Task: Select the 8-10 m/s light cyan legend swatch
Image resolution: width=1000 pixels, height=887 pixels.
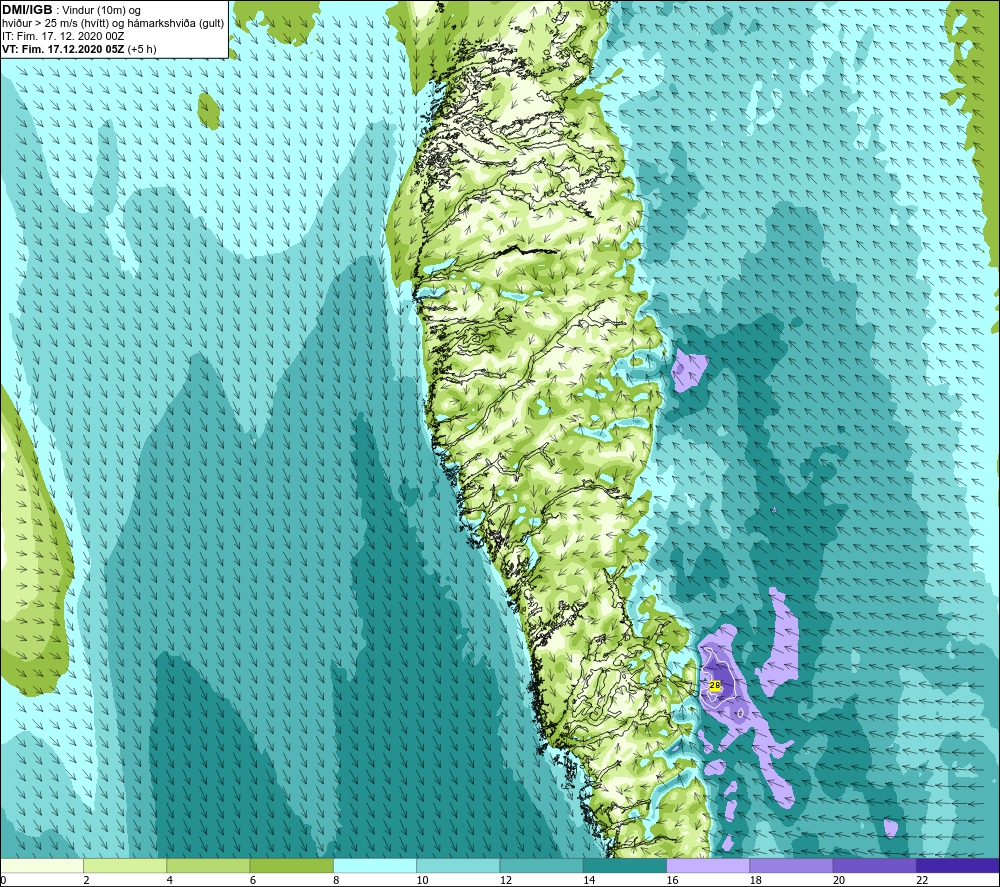Action: click(375, 866)
